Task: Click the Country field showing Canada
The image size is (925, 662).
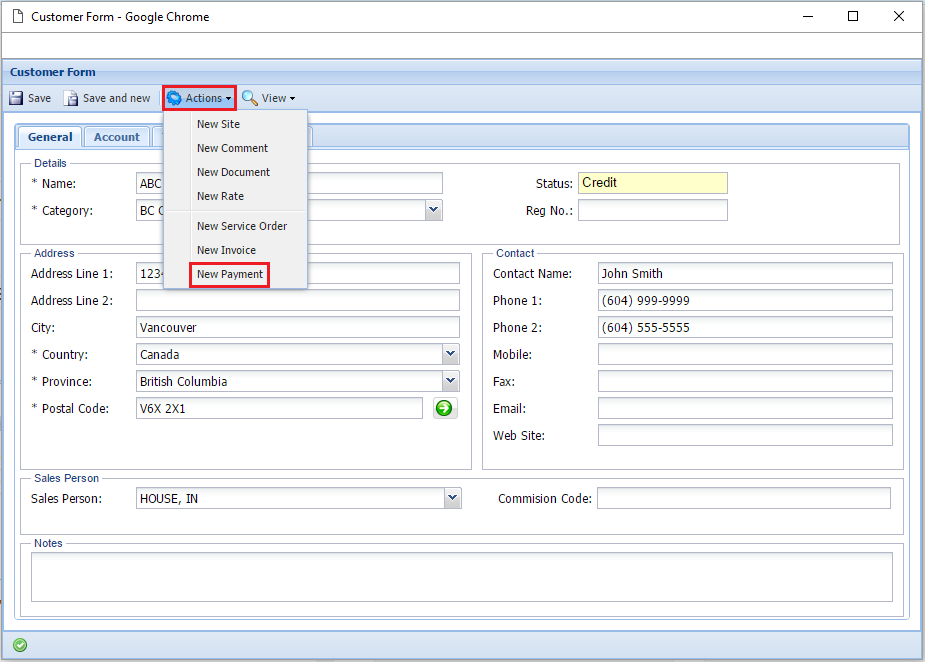Action: [x=289, y=354]
